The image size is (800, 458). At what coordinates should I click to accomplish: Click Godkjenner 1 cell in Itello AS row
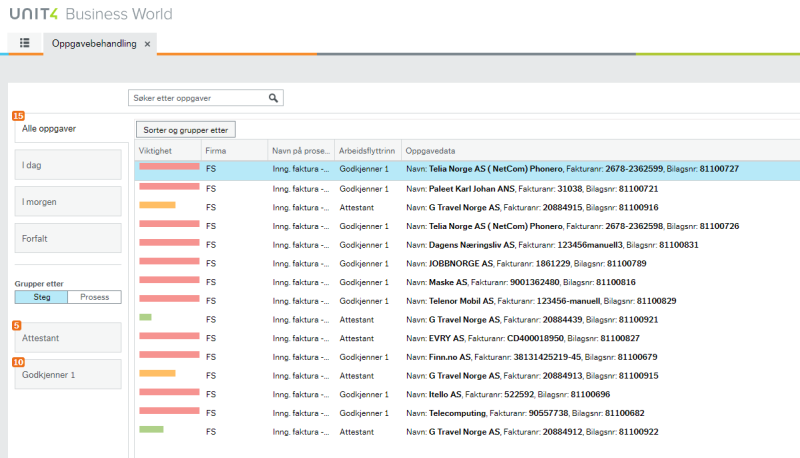364,394
